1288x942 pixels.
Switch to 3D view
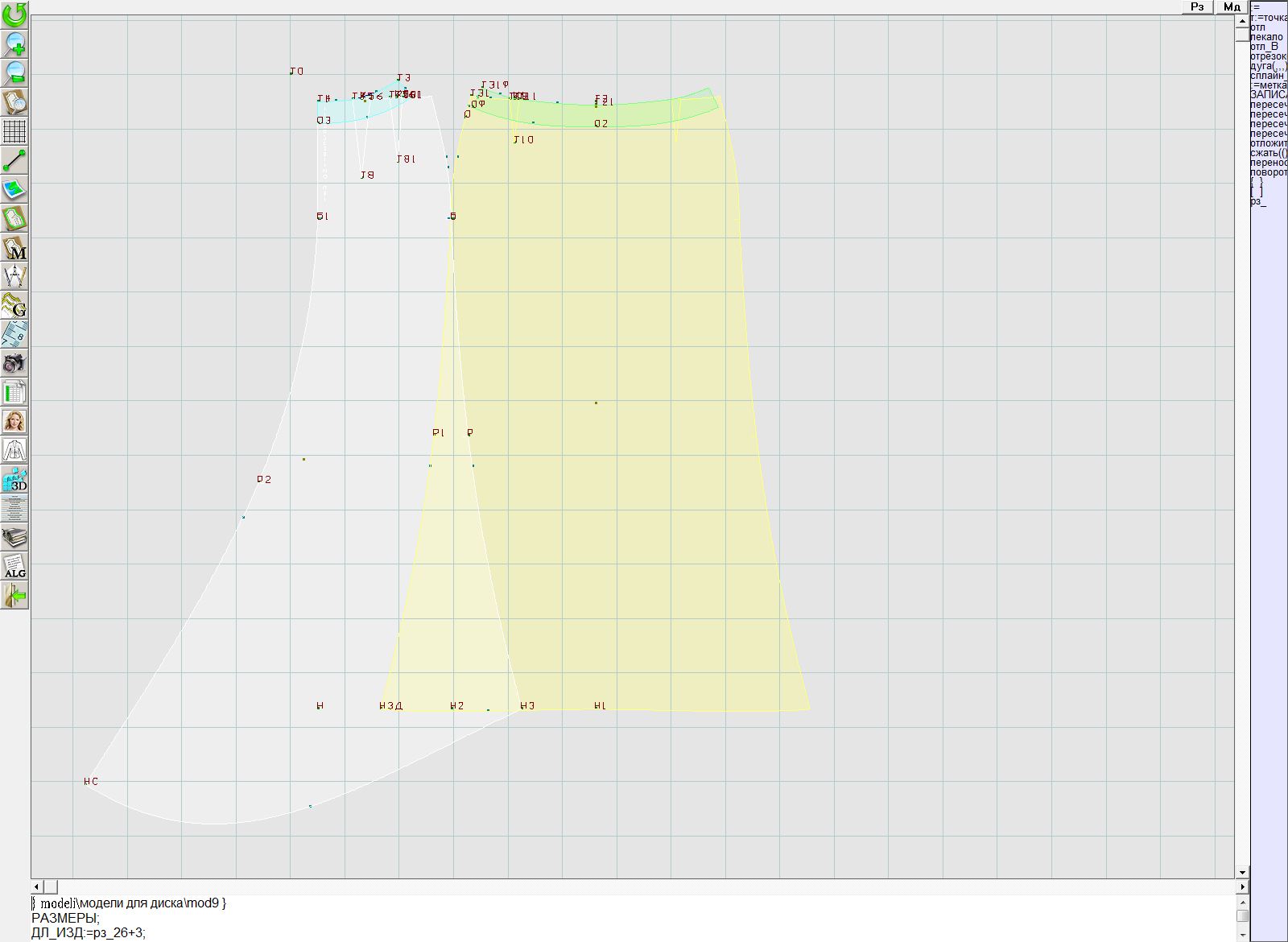14,480
